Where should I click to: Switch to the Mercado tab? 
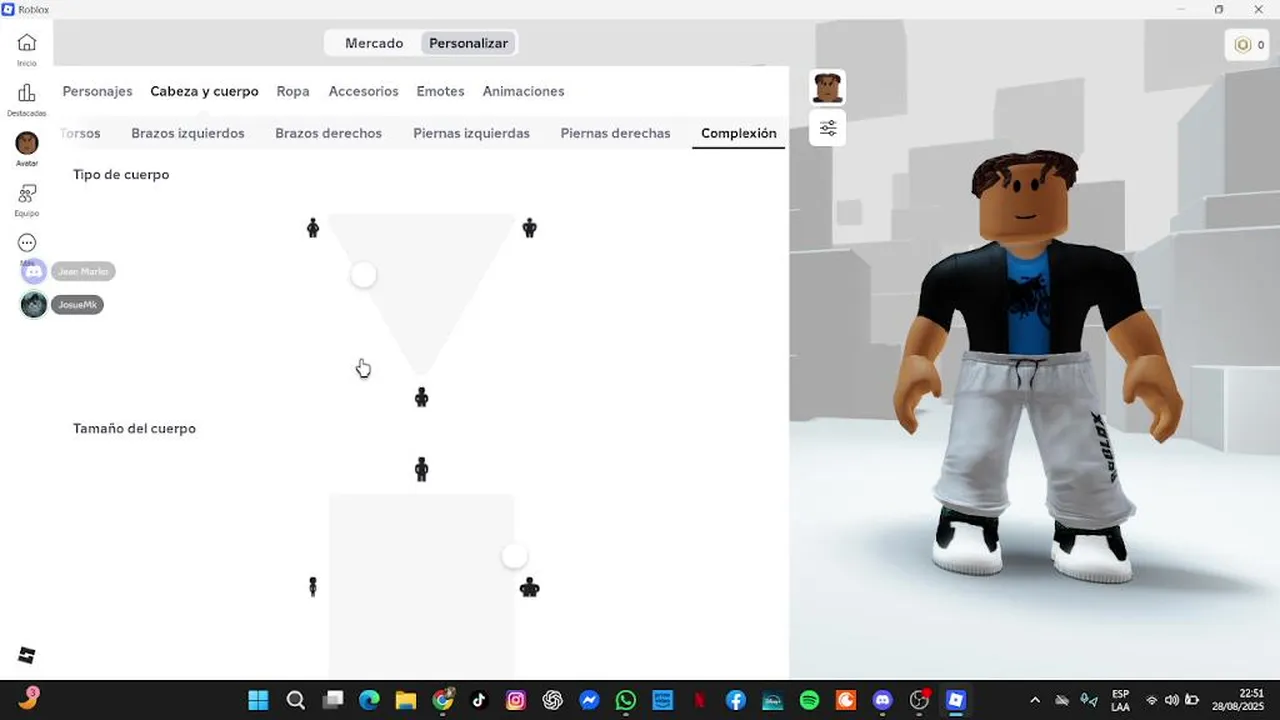pos(374,43)
